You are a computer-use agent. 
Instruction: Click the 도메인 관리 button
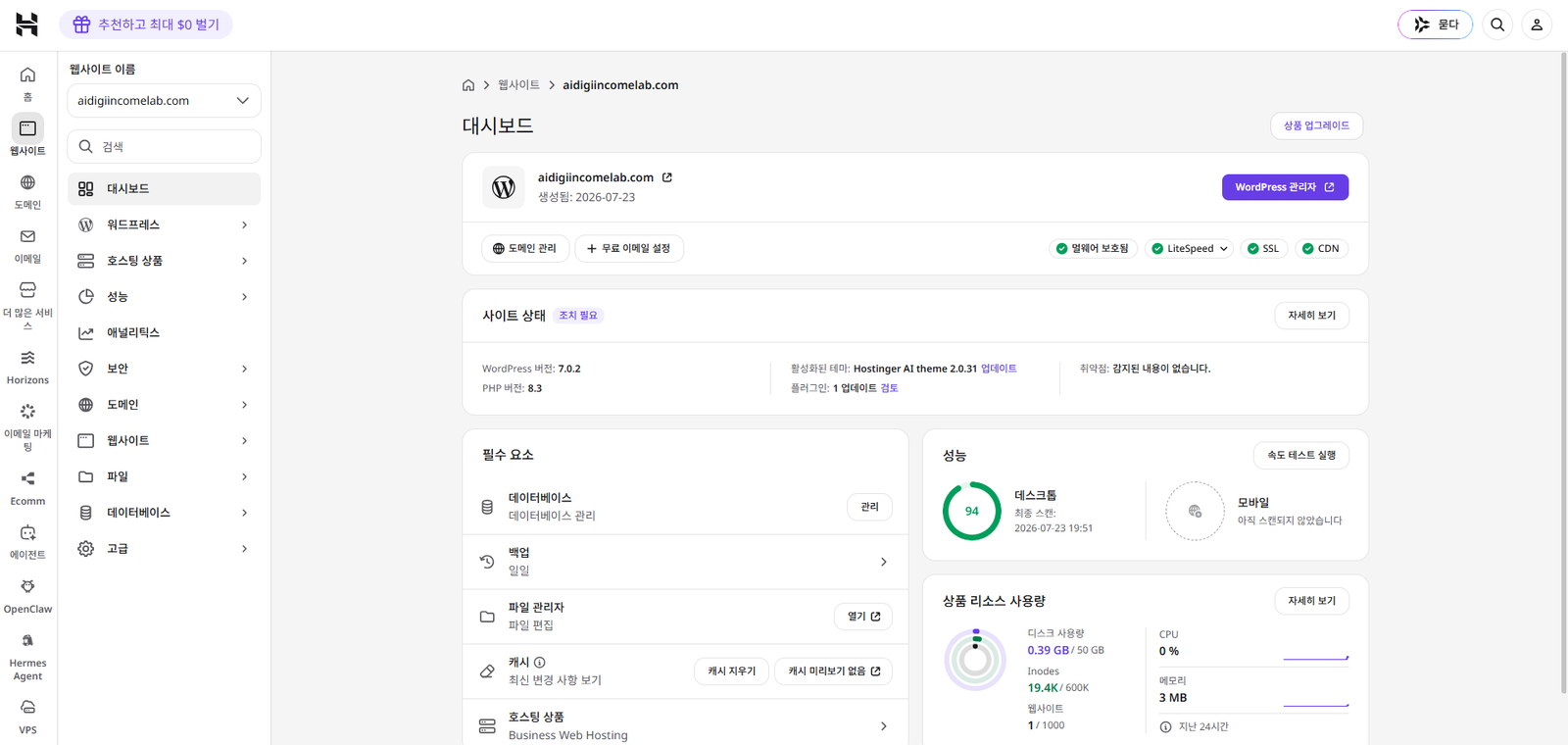[x=524, y=249]
